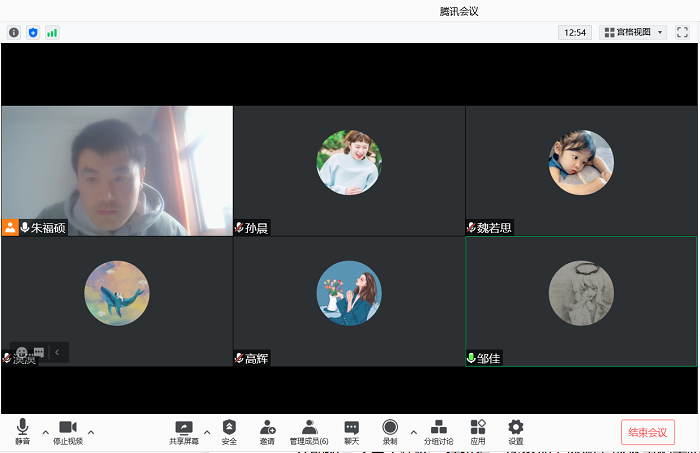Open the 聊天 chat panel
The width and height of the screenshot is (700, 453).
tap(351, 431)
